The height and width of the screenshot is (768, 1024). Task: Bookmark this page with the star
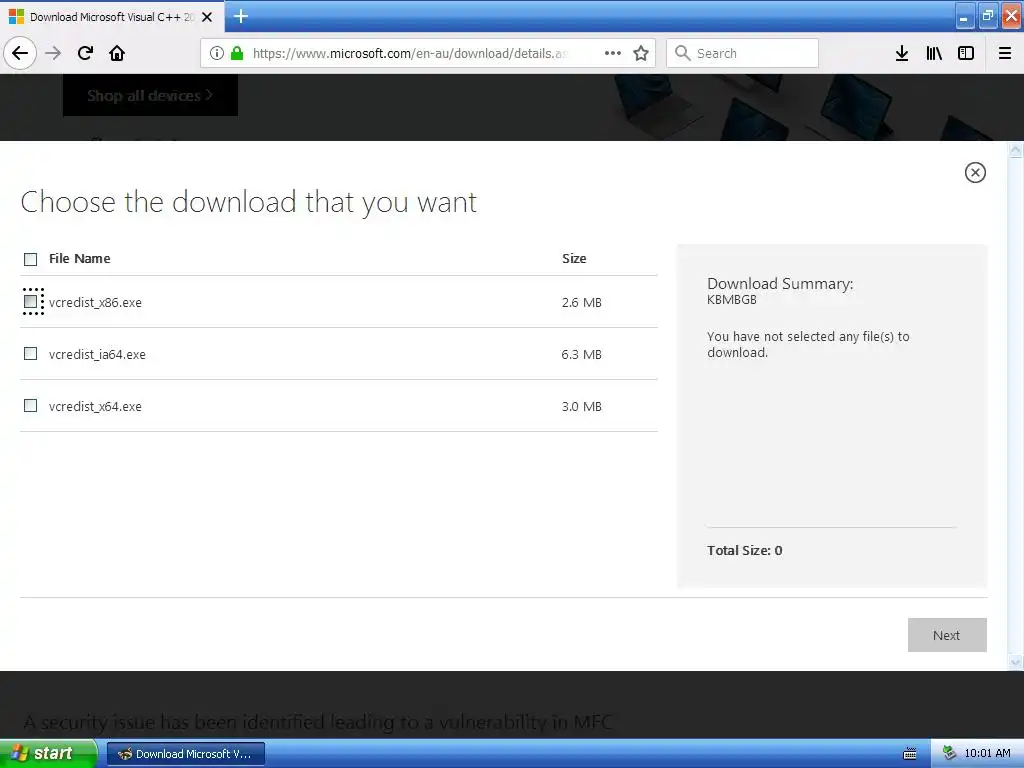click(641, 53)
